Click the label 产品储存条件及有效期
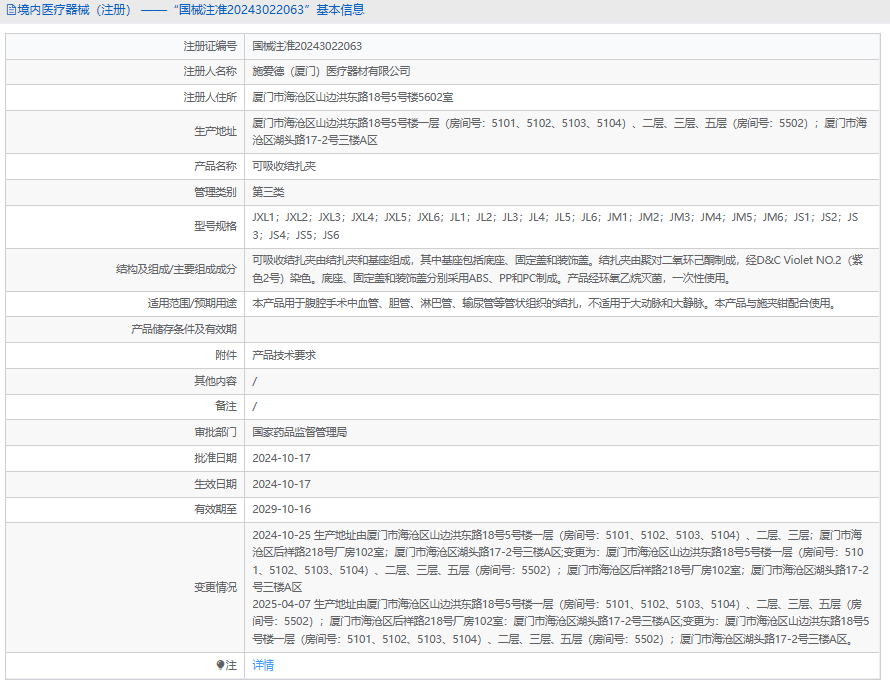Image resolution: width=890 pixels, height=684 pixels. (183, 329)
